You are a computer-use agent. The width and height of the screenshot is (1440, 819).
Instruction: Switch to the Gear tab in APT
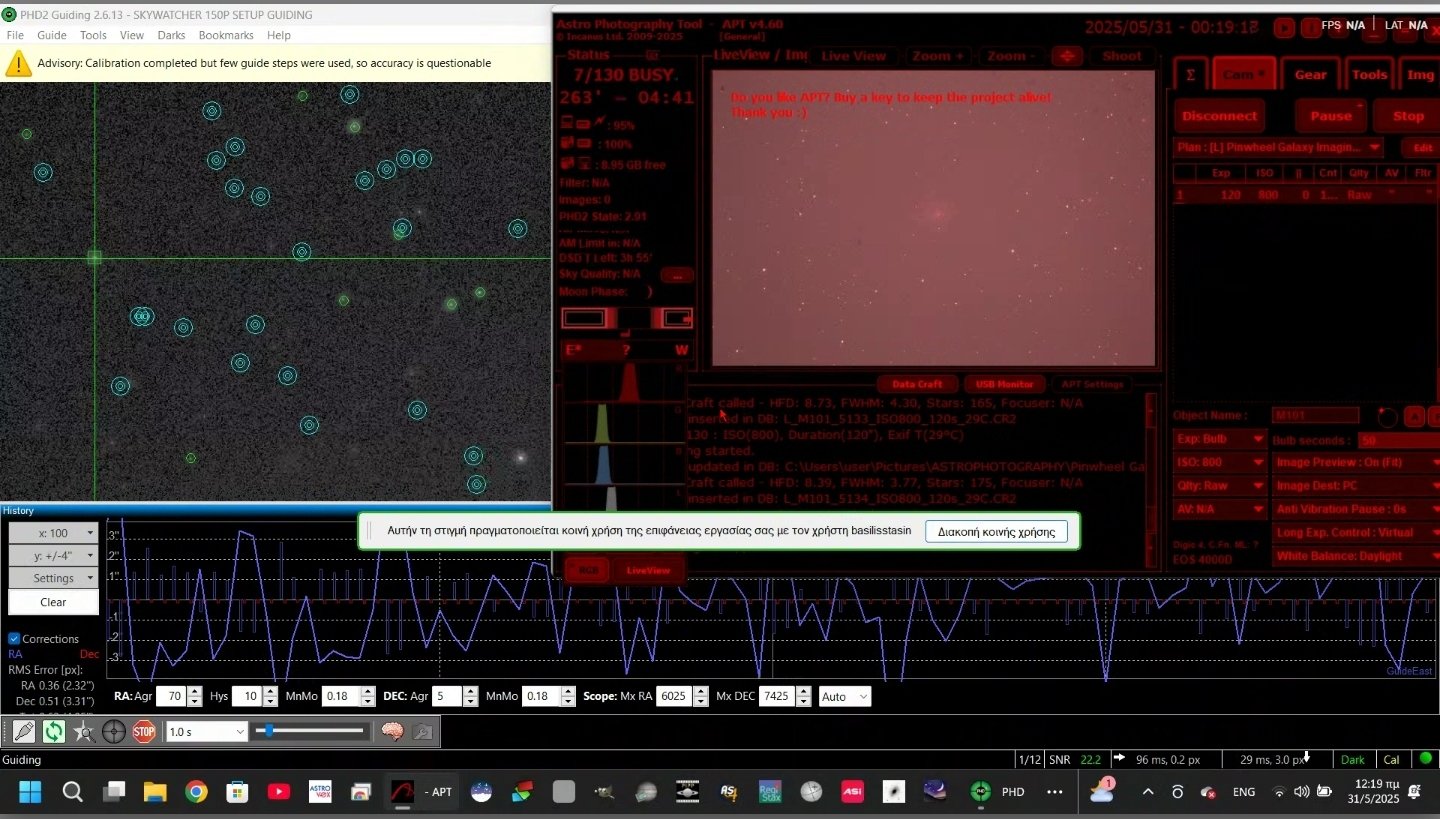click(x=1310, y=74)
